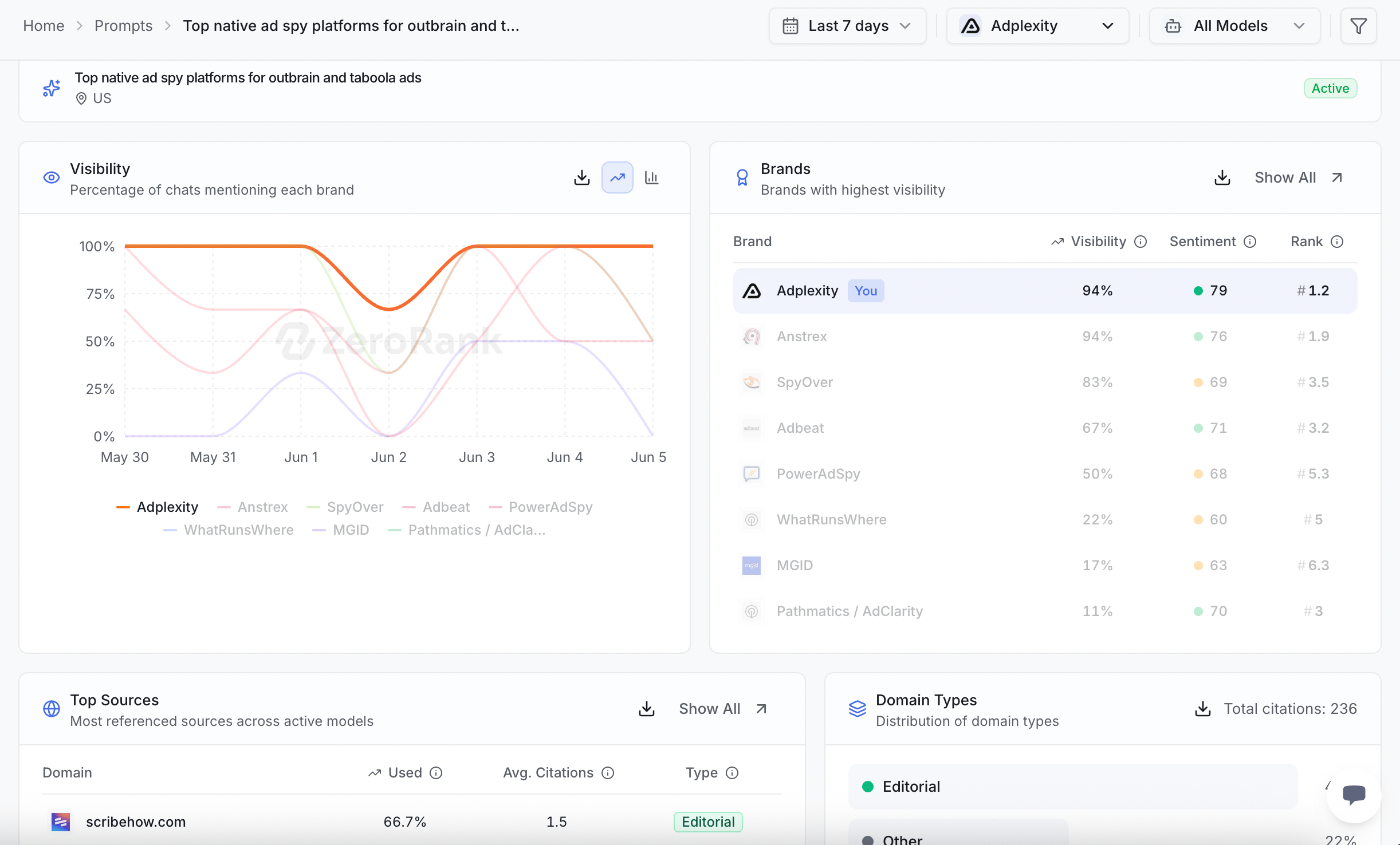Toggle Anstrex series in chart legend
Viewport: 1400px width, 845px height.
click(253, 507)
